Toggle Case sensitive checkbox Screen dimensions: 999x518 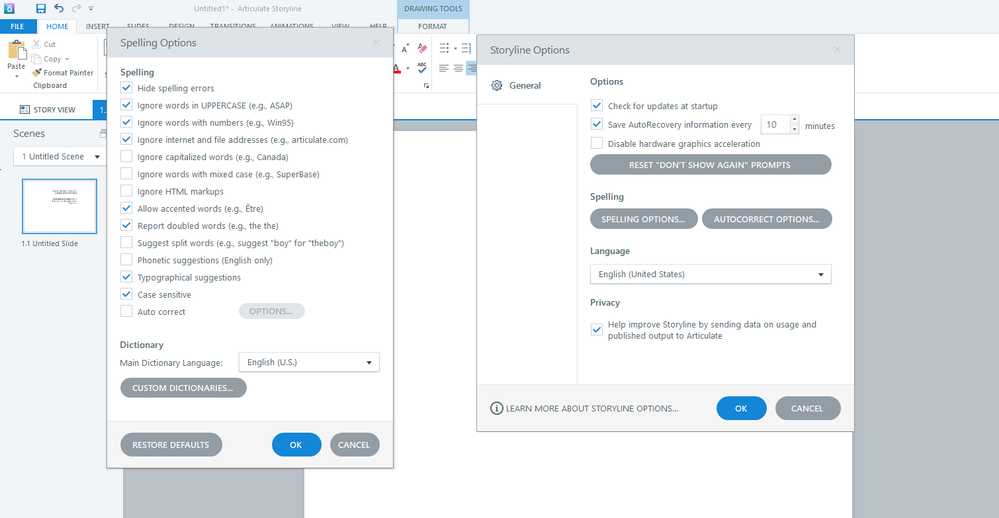coord(126,294)
